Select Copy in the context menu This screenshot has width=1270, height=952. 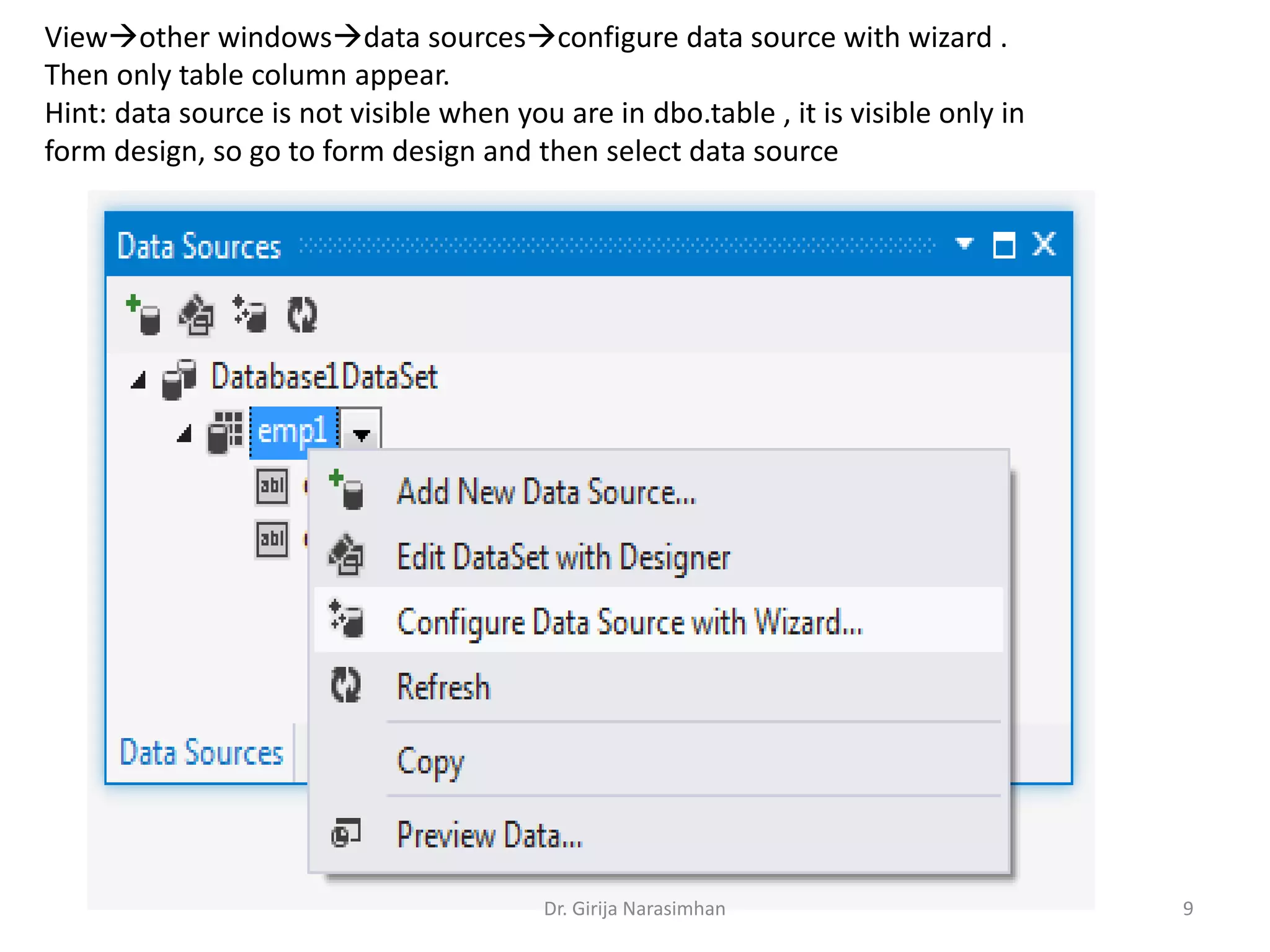[430, 761]
